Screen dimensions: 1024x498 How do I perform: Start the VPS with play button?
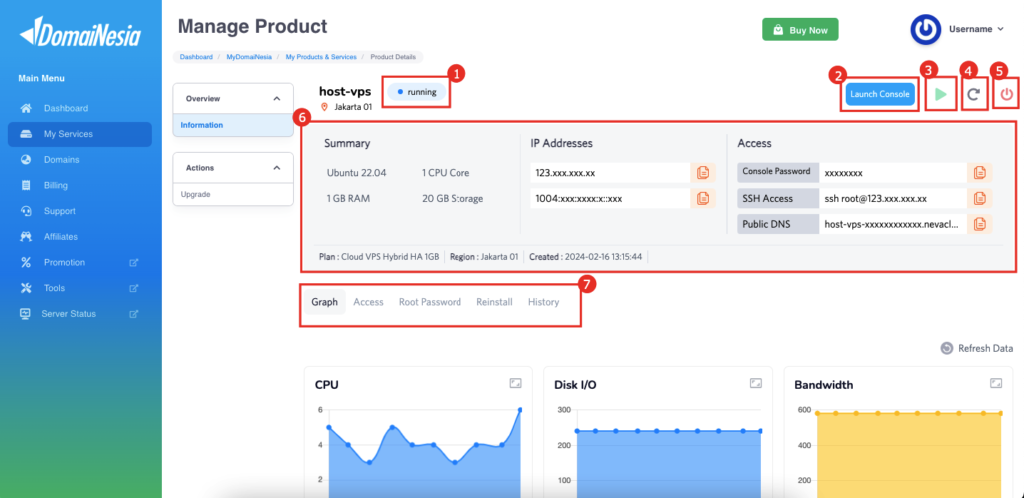tap(941, 95)
